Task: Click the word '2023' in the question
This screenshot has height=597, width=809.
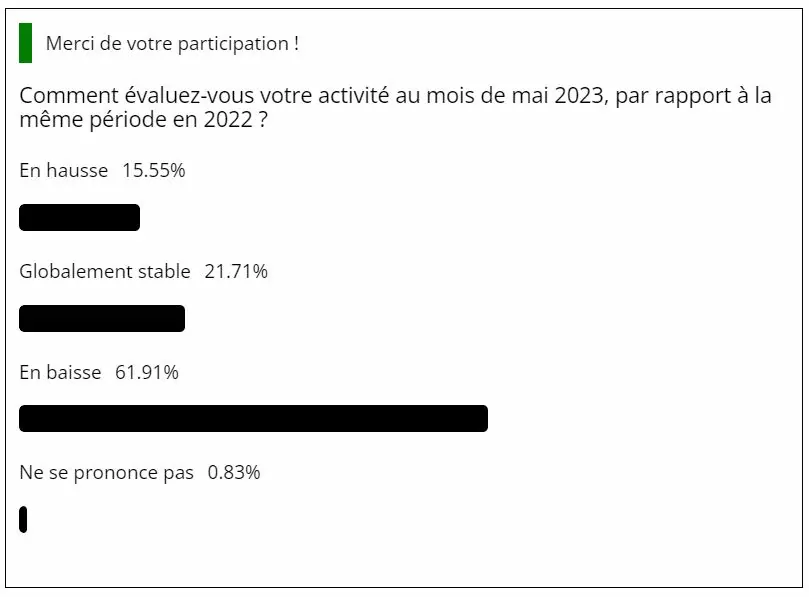Action: click(580, 96)
